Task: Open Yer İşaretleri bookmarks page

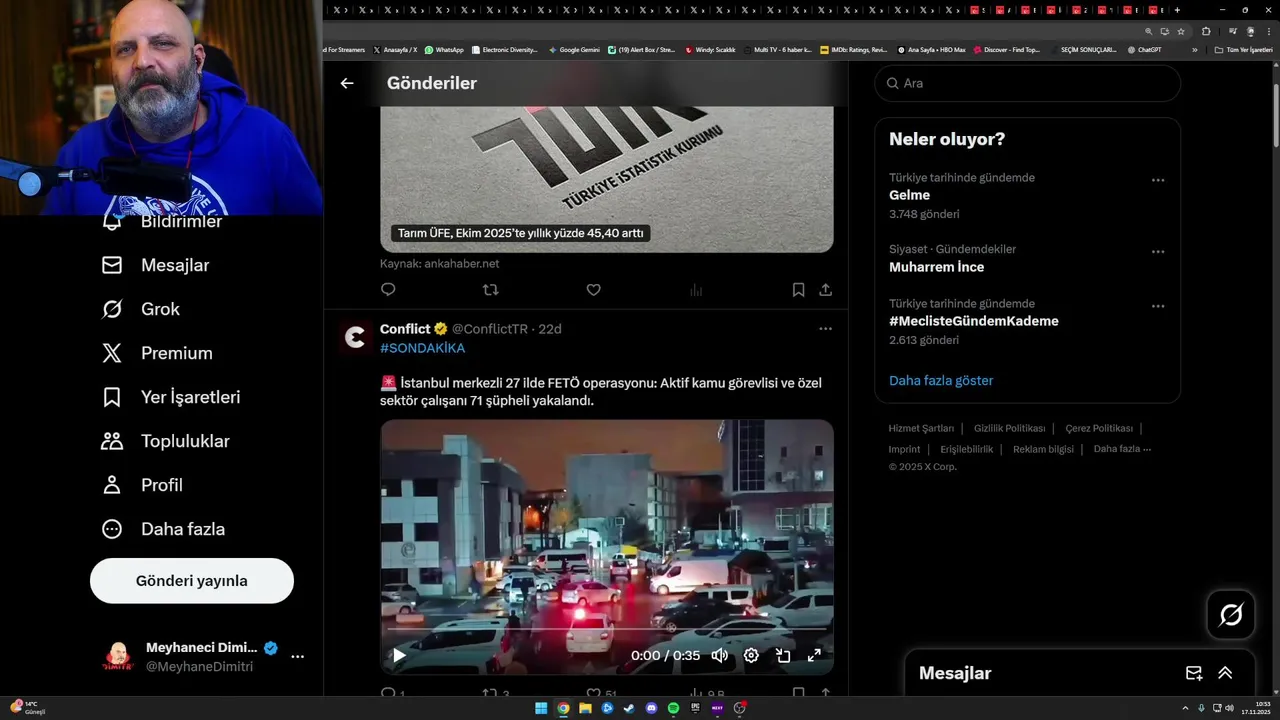Action: click(x=170, y=397)
